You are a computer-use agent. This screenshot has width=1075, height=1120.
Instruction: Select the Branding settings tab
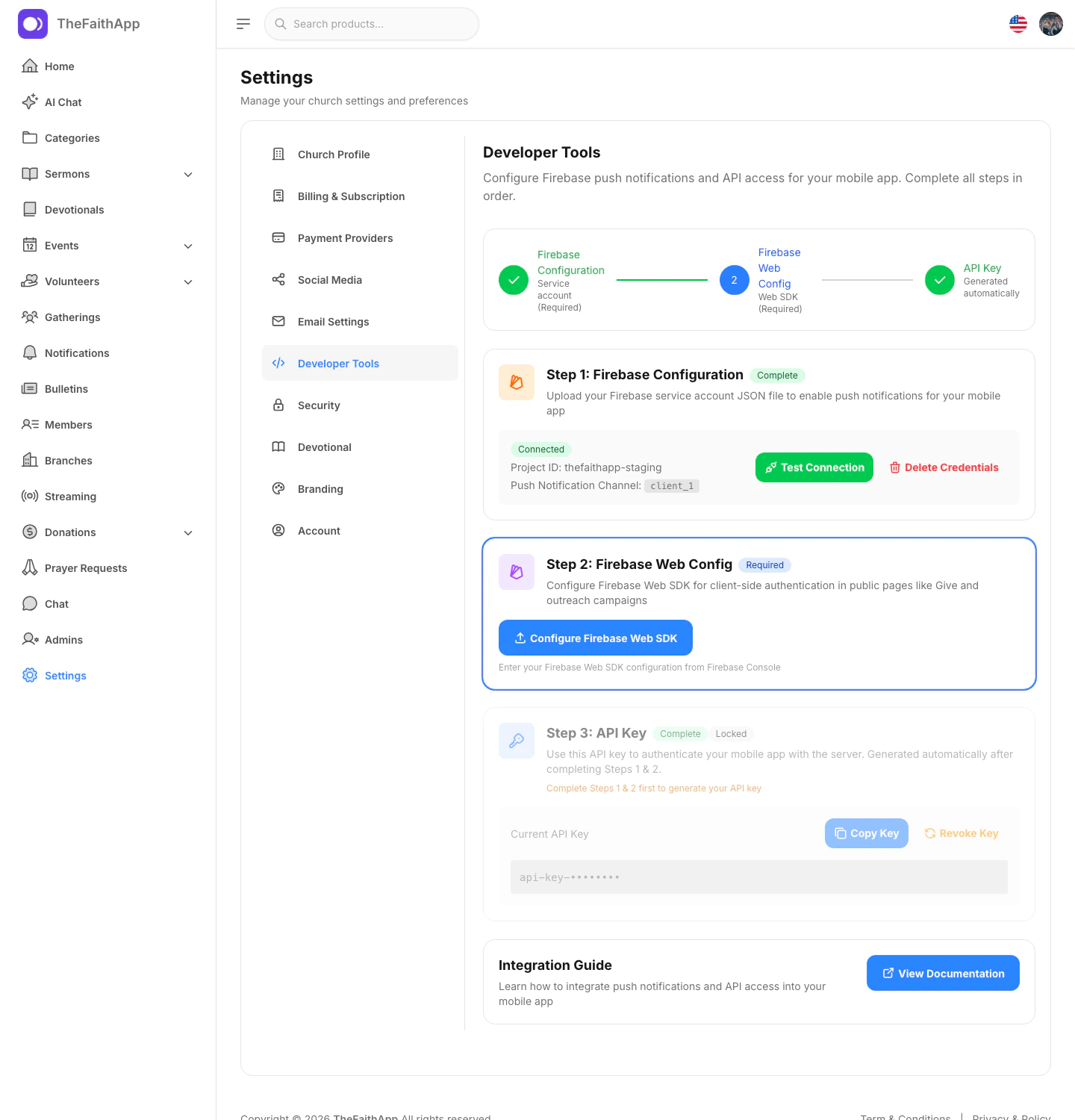coord(360,488)
